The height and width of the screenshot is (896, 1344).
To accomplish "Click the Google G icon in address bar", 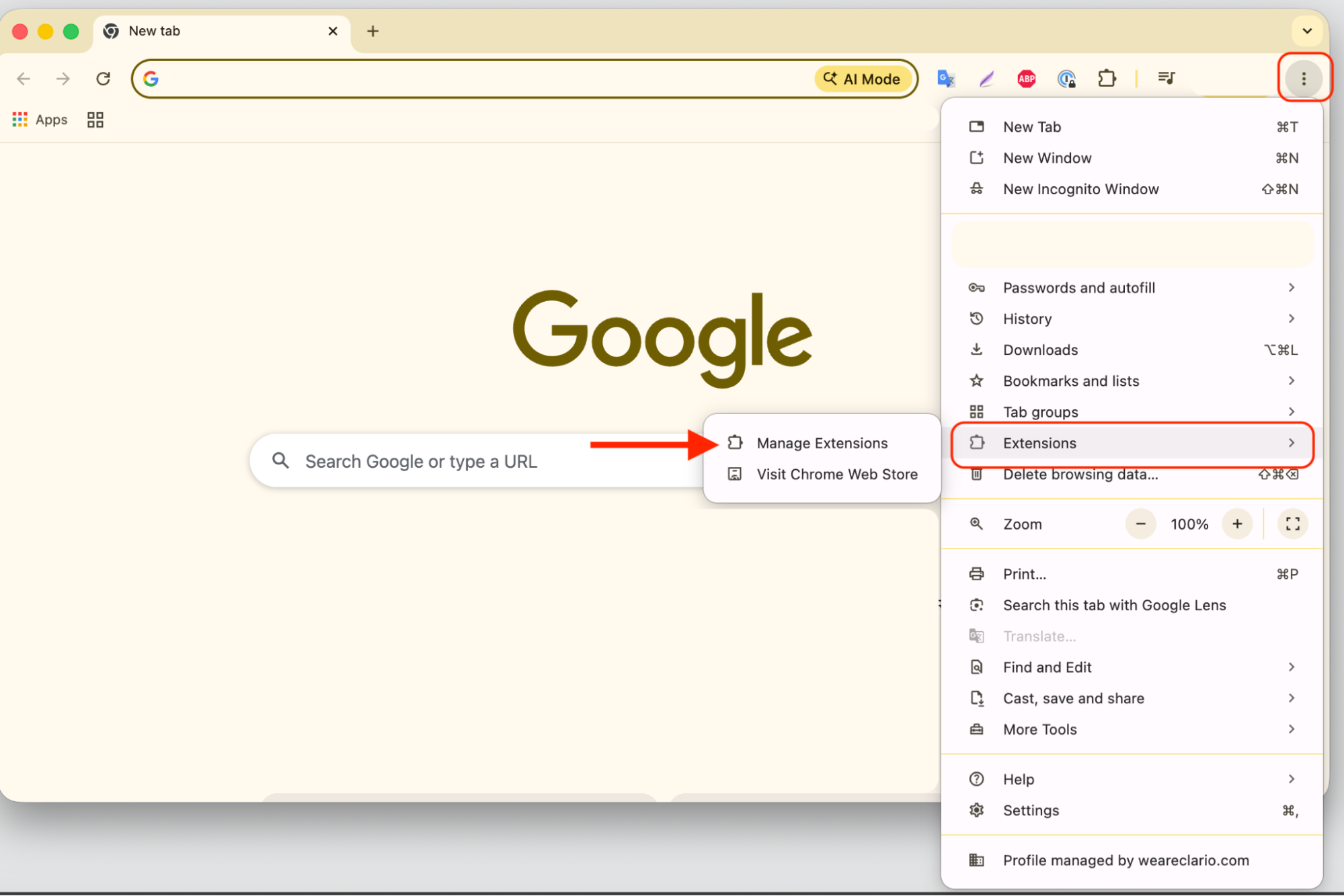I will (151, 79).
